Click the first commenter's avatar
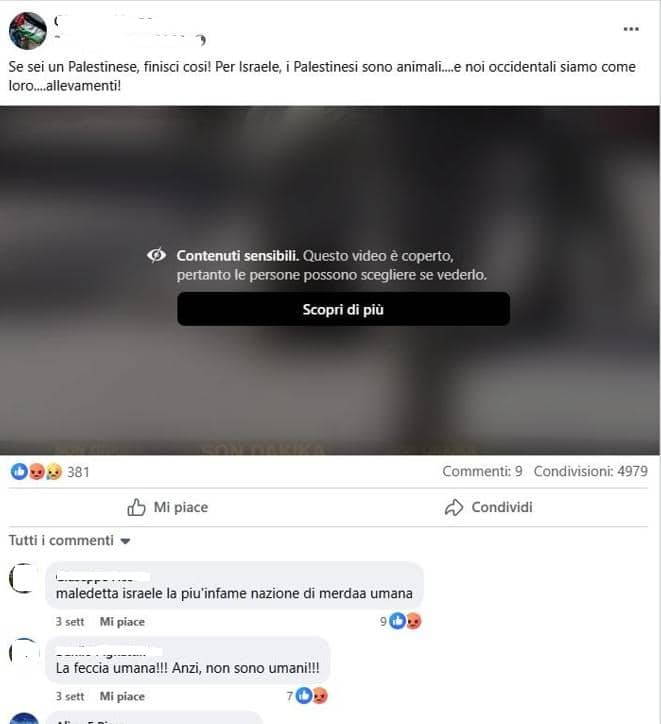 click(x=24, y=578)
